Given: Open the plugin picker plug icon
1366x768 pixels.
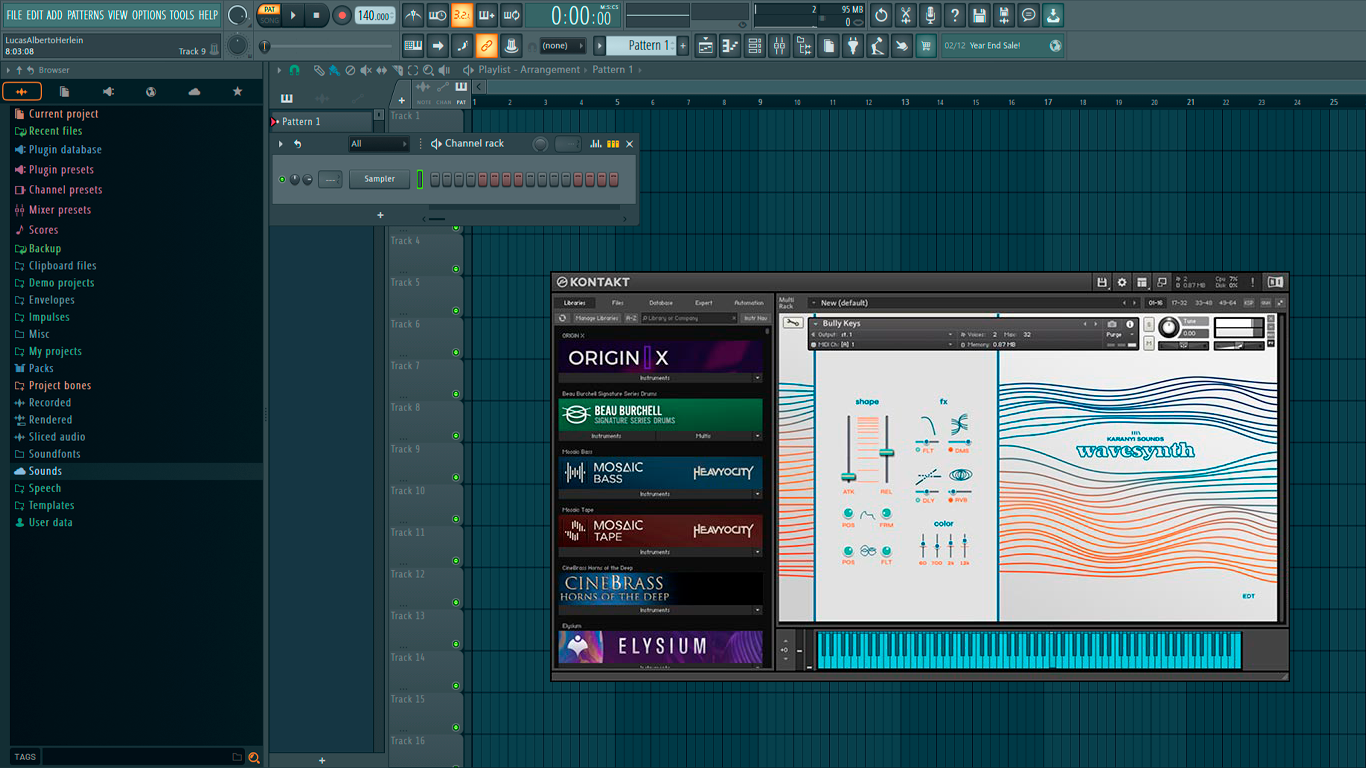Looking at the screenshot, I should coord(853,45).
